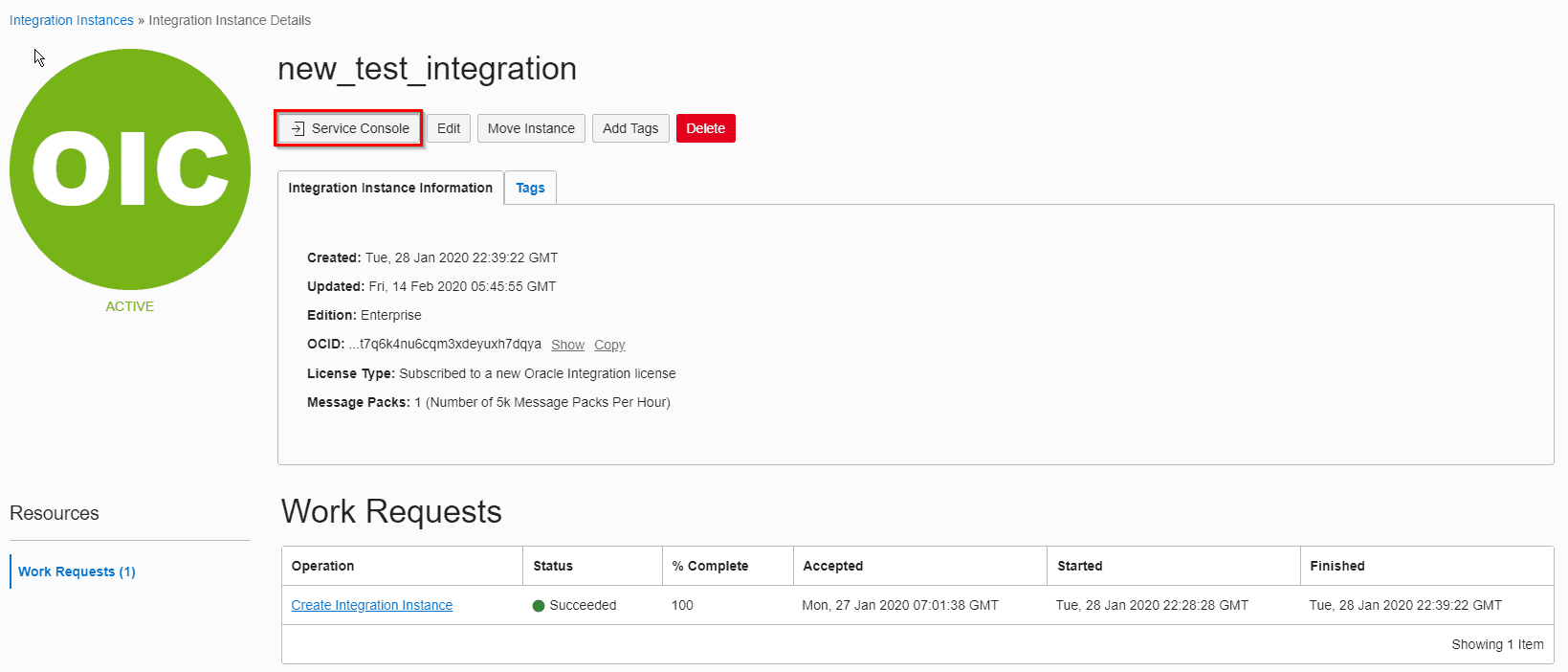Click the Edit button
Screen dimensions: 1568x672
click(449, 128)
